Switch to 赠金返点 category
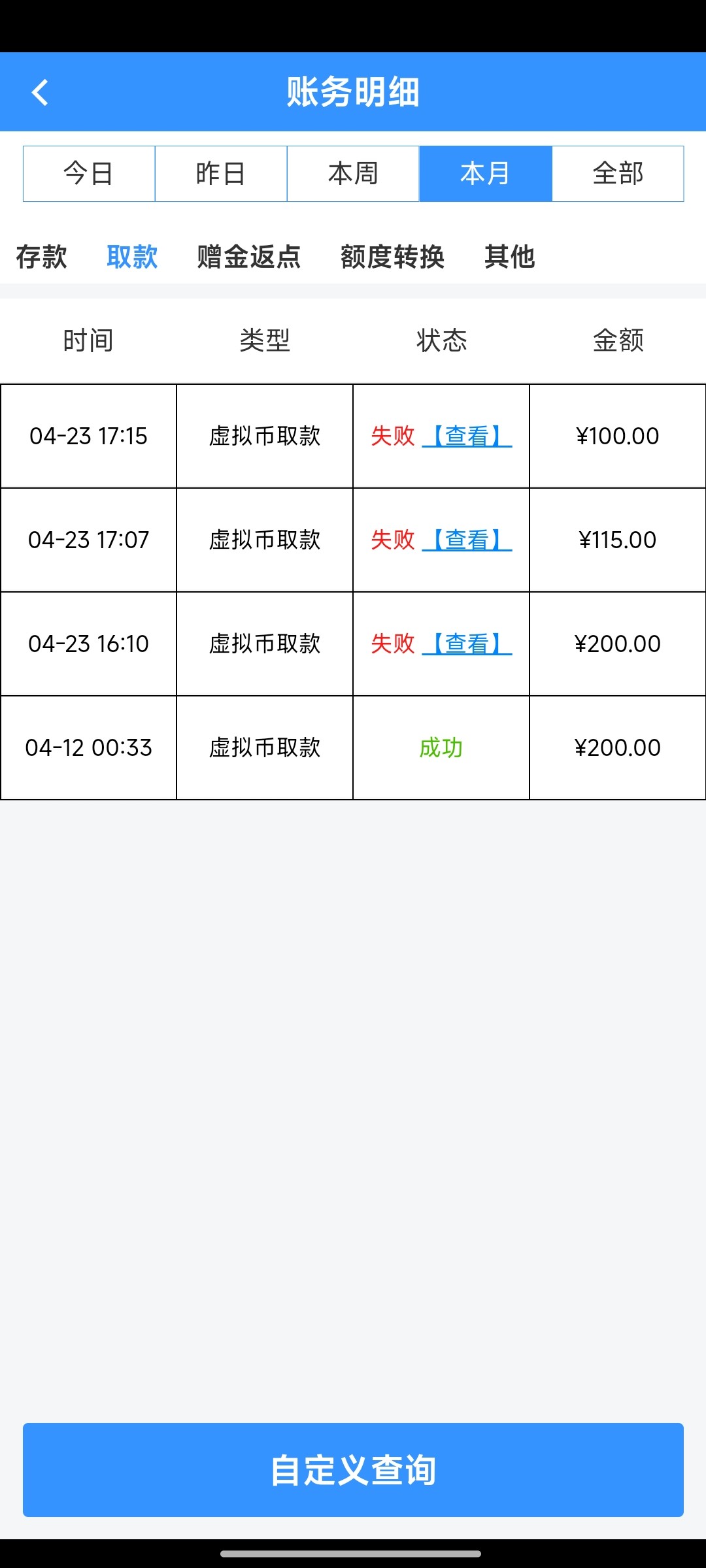 [248, 257]
